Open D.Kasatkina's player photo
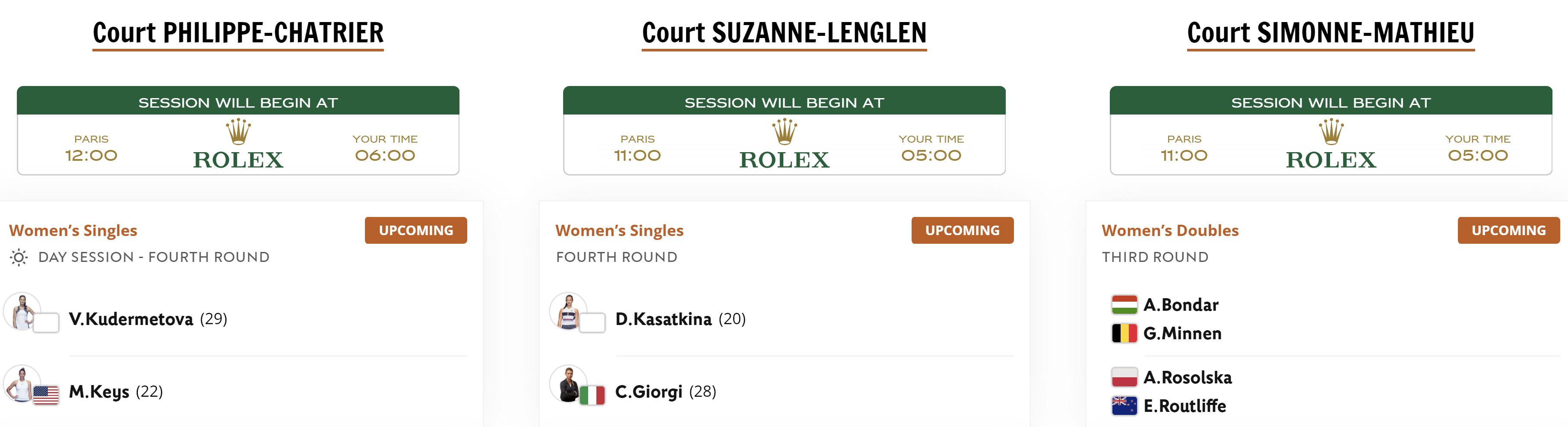 [568, 311]
